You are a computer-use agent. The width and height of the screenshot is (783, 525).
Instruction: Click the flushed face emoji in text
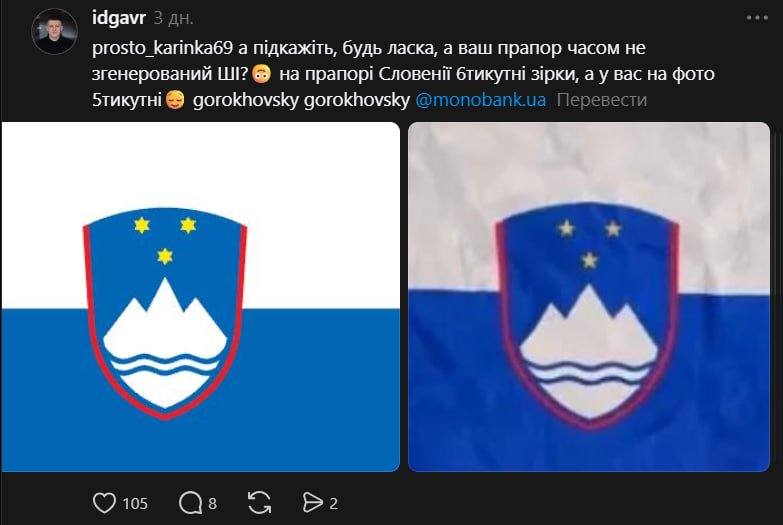pyautogui.click(x=261, y=74)
